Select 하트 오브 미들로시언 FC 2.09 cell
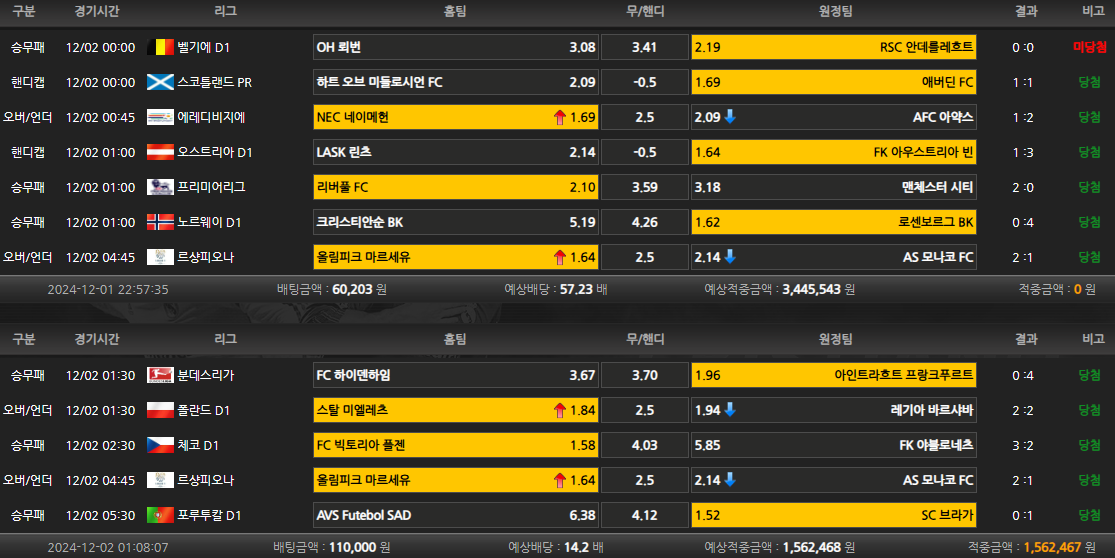Image resolution: width=1115 pixels, height=558 pixels. point(456,82)
